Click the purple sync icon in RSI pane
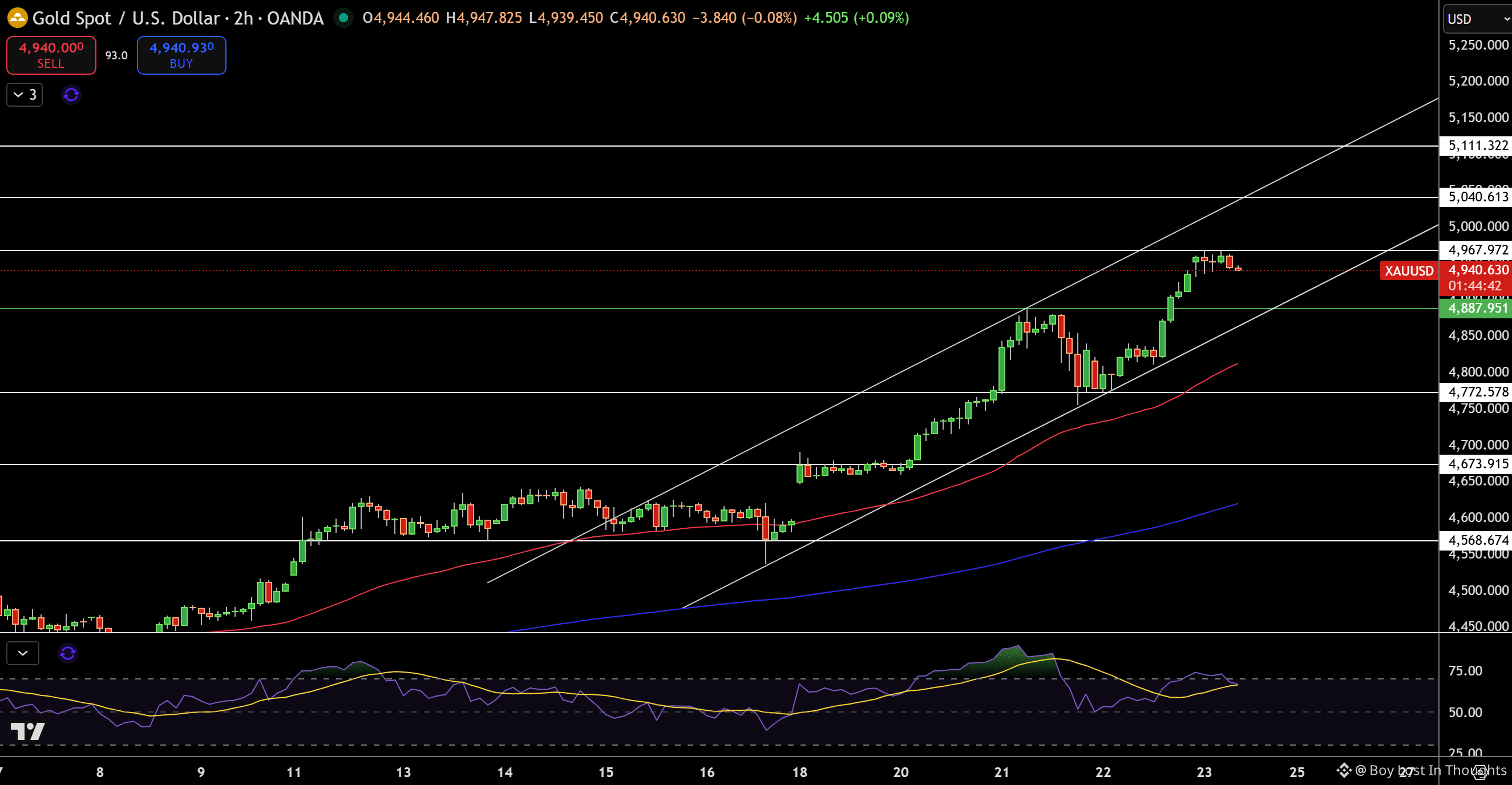Screen dimensions: 1512x785 click(x=68, y=653)
